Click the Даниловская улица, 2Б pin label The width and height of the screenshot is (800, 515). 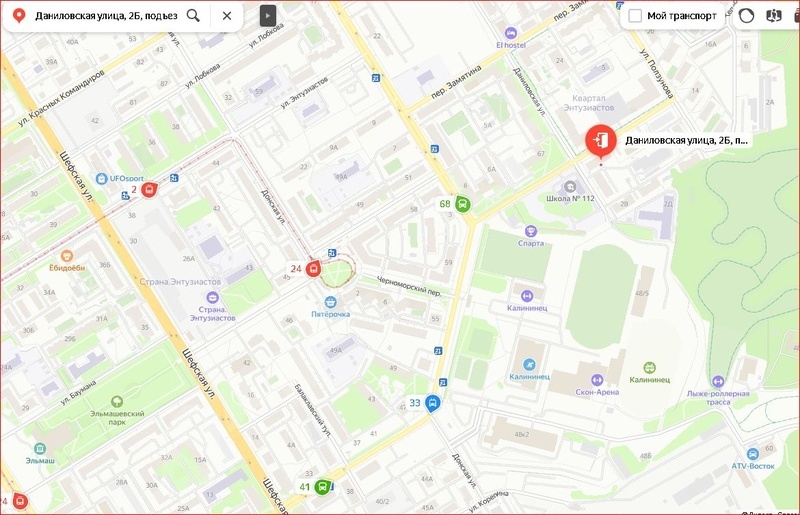(686, 141)
